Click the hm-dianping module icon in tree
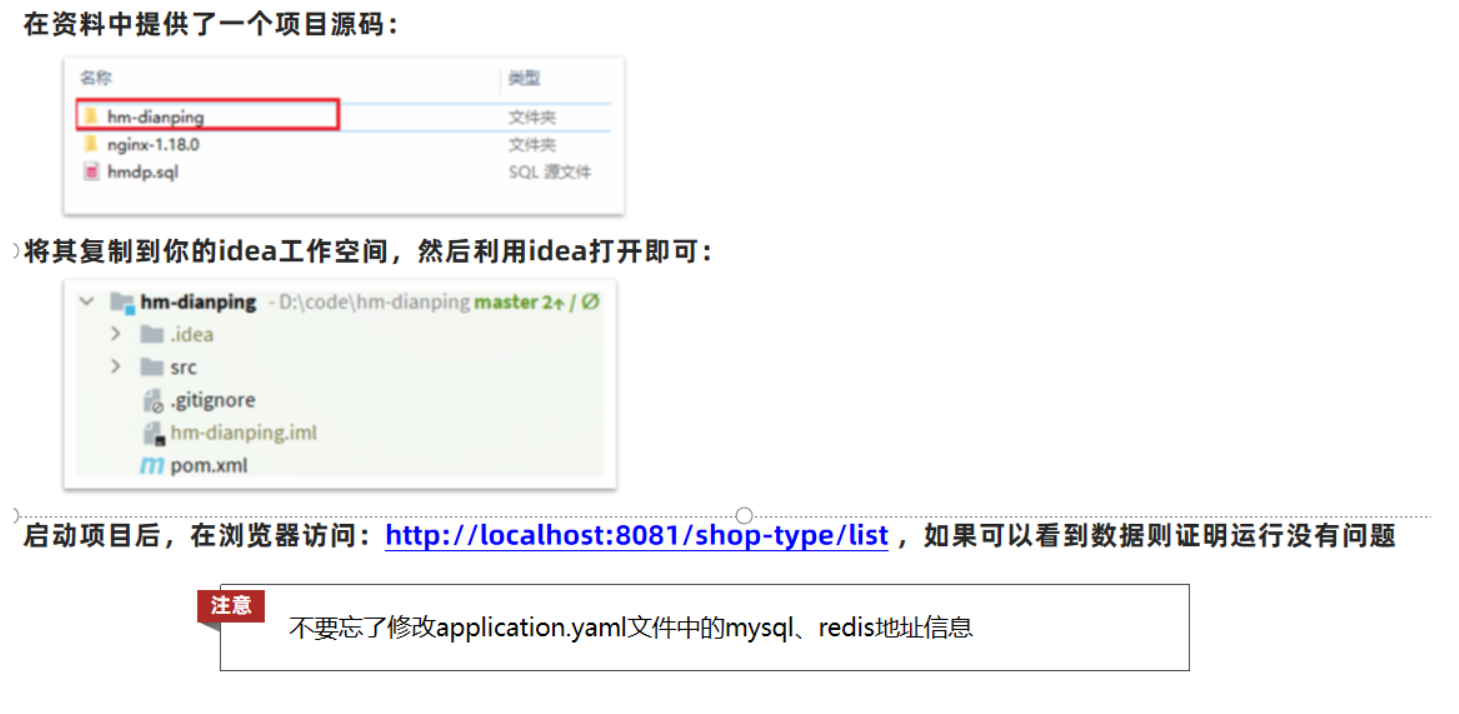The image size is (1459, 714). (x=122, y=302)
